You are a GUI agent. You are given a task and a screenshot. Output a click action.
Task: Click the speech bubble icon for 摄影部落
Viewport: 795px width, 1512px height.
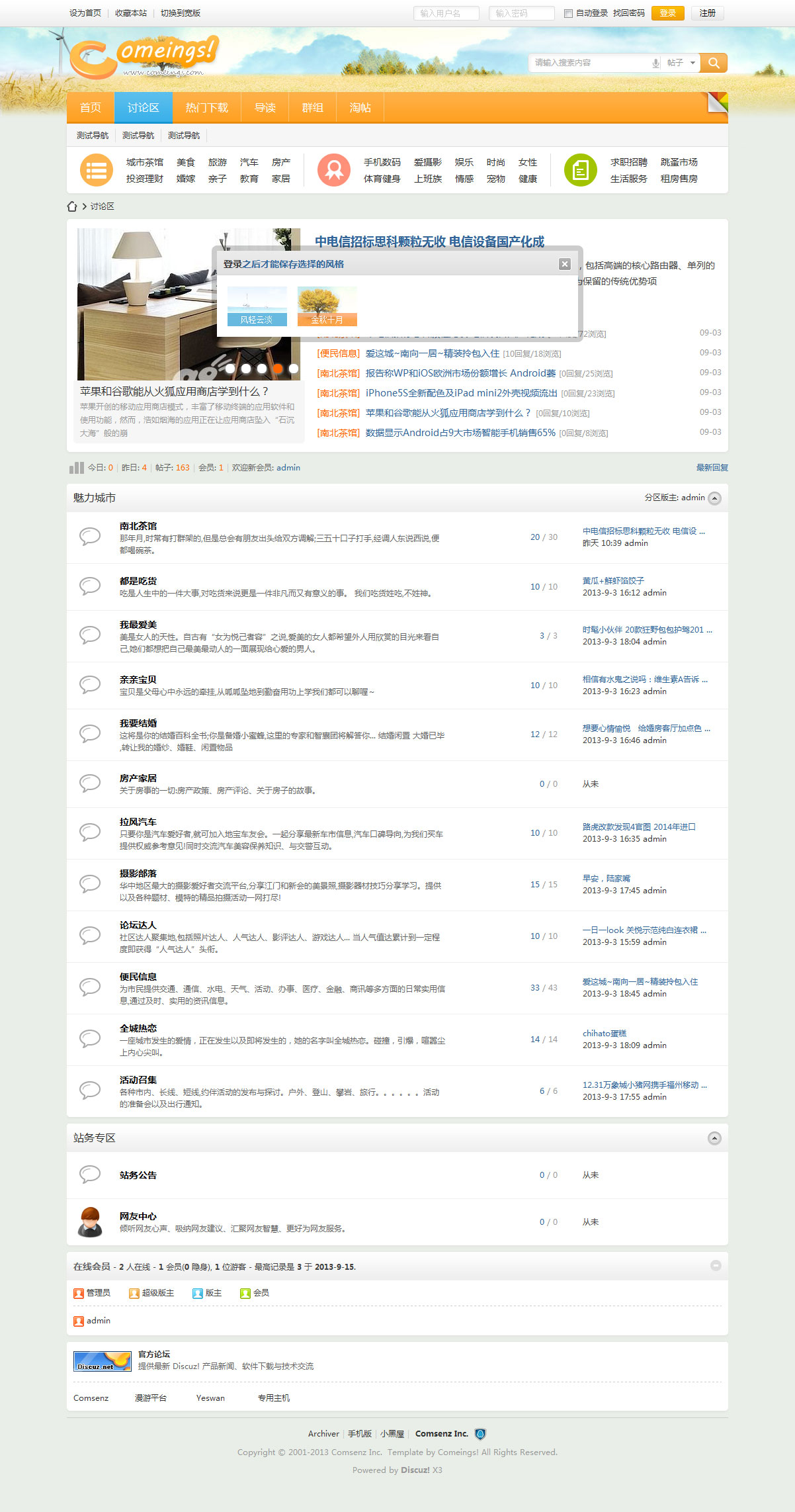point(90,884)
